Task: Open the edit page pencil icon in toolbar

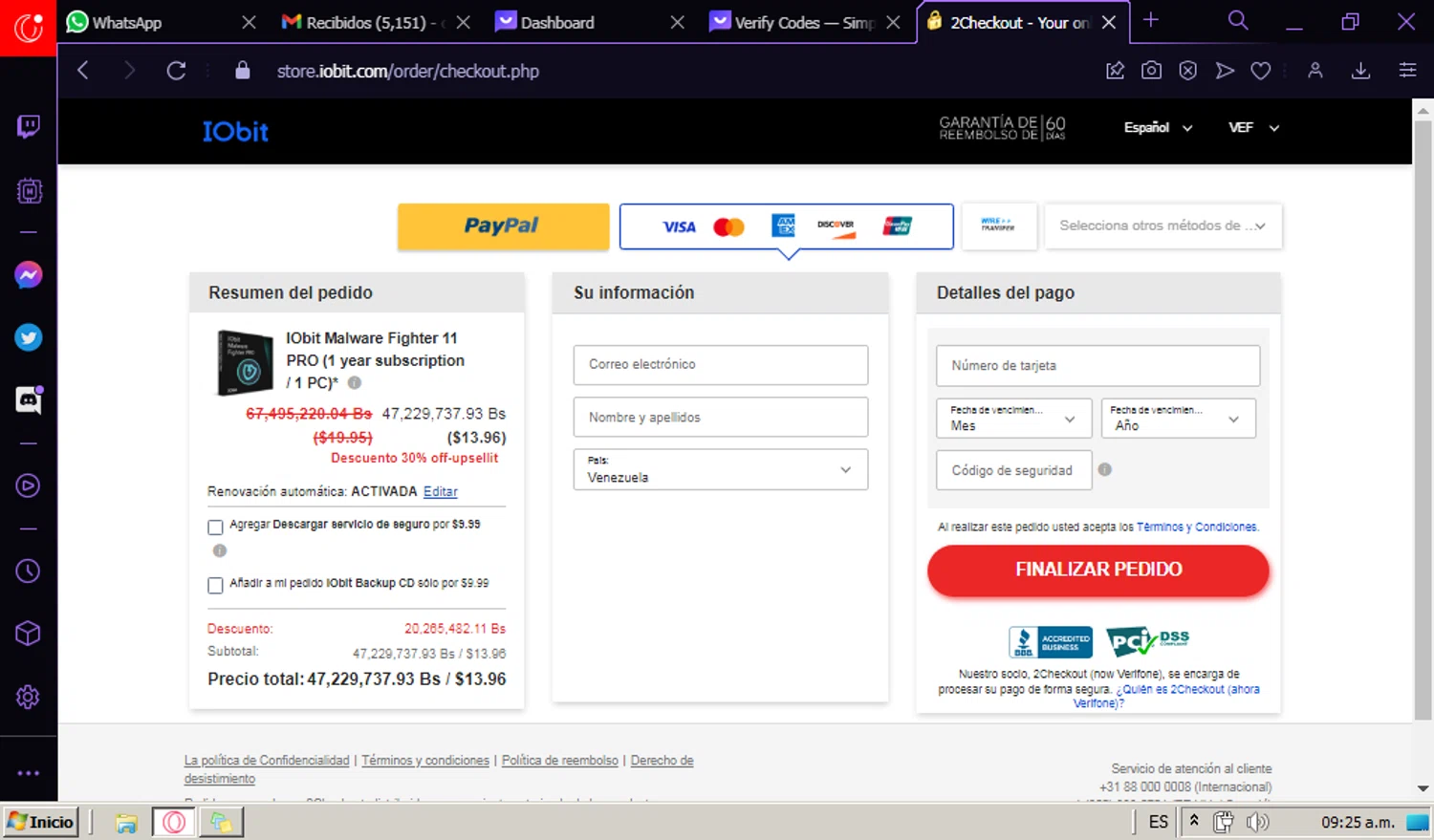Action: coord(1115,71)
